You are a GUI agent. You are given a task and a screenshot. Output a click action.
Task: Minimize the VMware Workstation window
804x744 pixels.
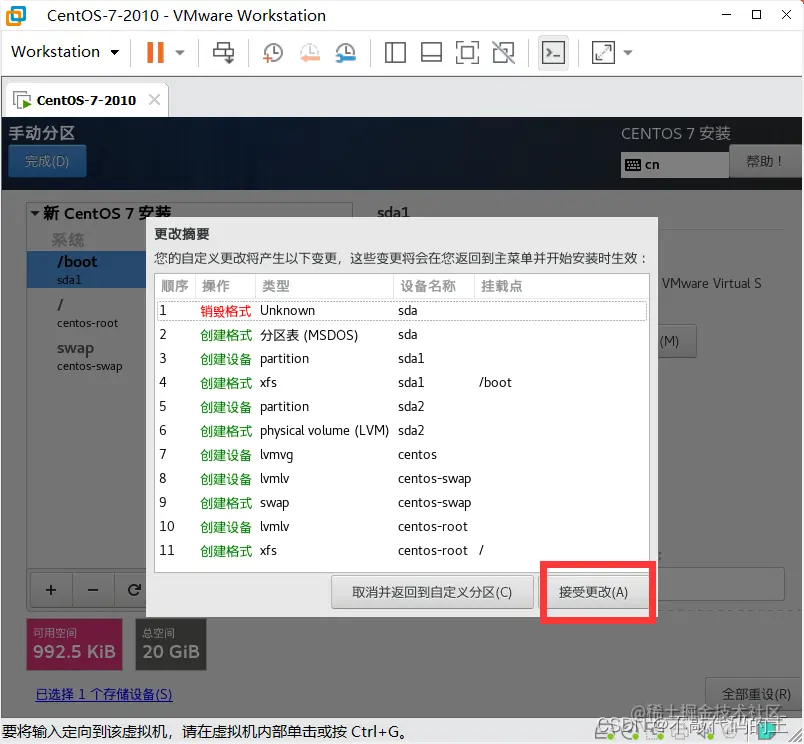click(x=726, y=15)
